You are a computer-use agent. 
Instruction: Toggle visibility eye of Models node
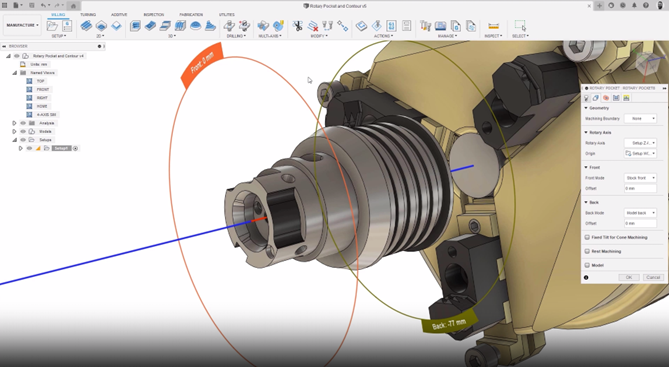point(23,131)
